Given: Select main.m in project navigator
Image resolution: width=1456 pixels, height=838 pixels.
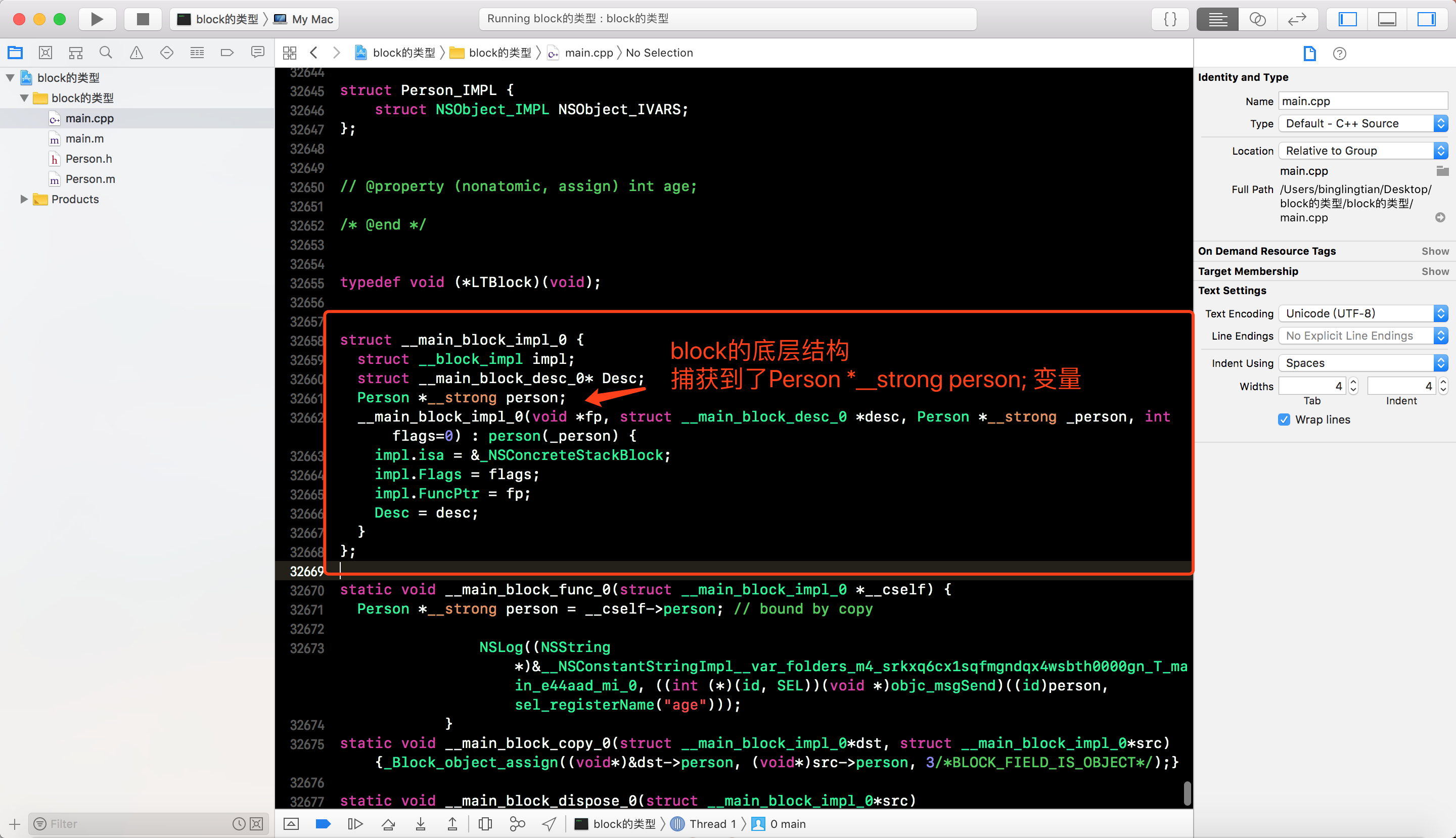Looking at the screenshot, I should (84, 138).
